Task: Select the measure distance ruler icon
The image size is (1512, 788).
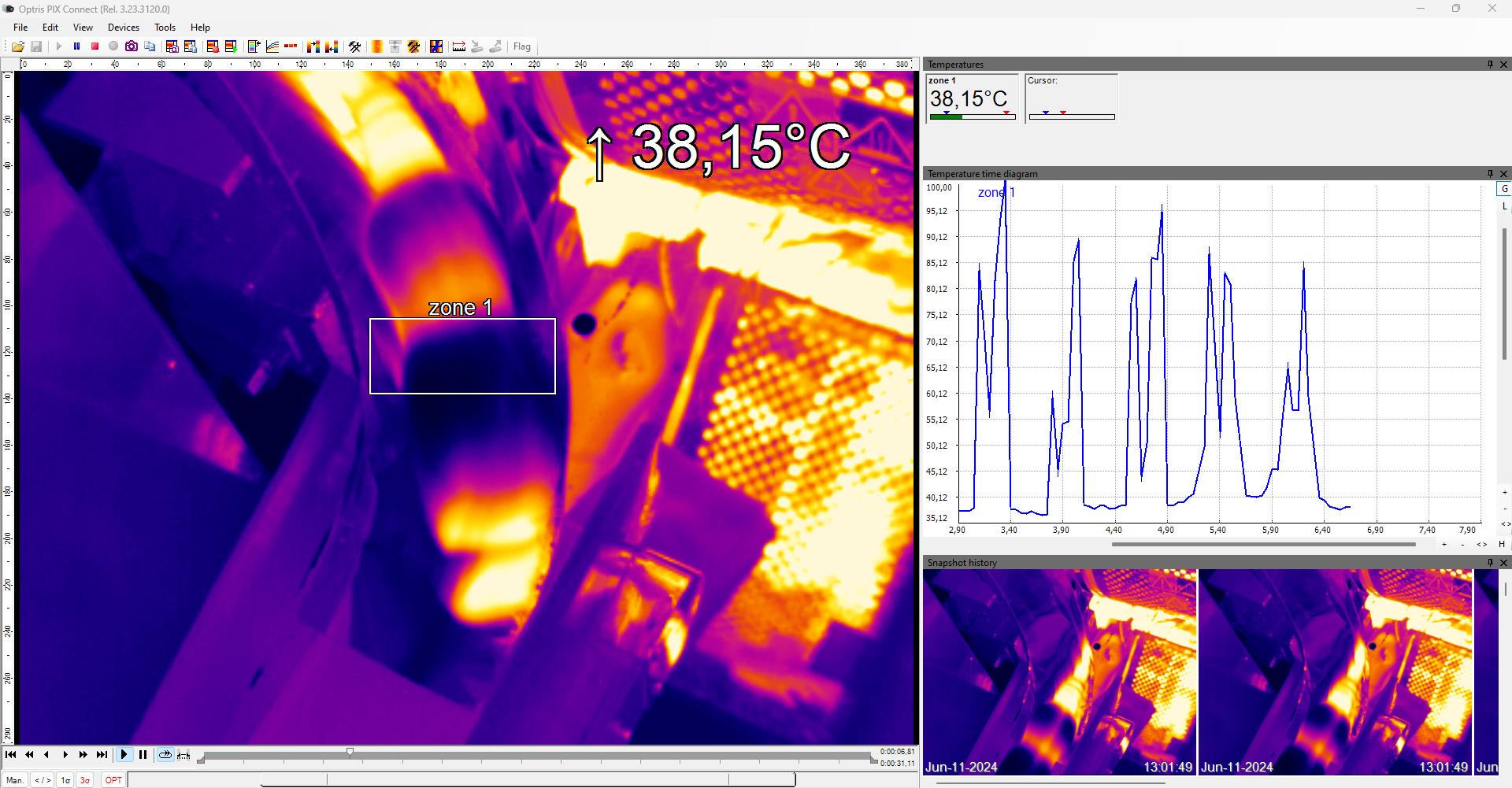Action: point(458,46)
